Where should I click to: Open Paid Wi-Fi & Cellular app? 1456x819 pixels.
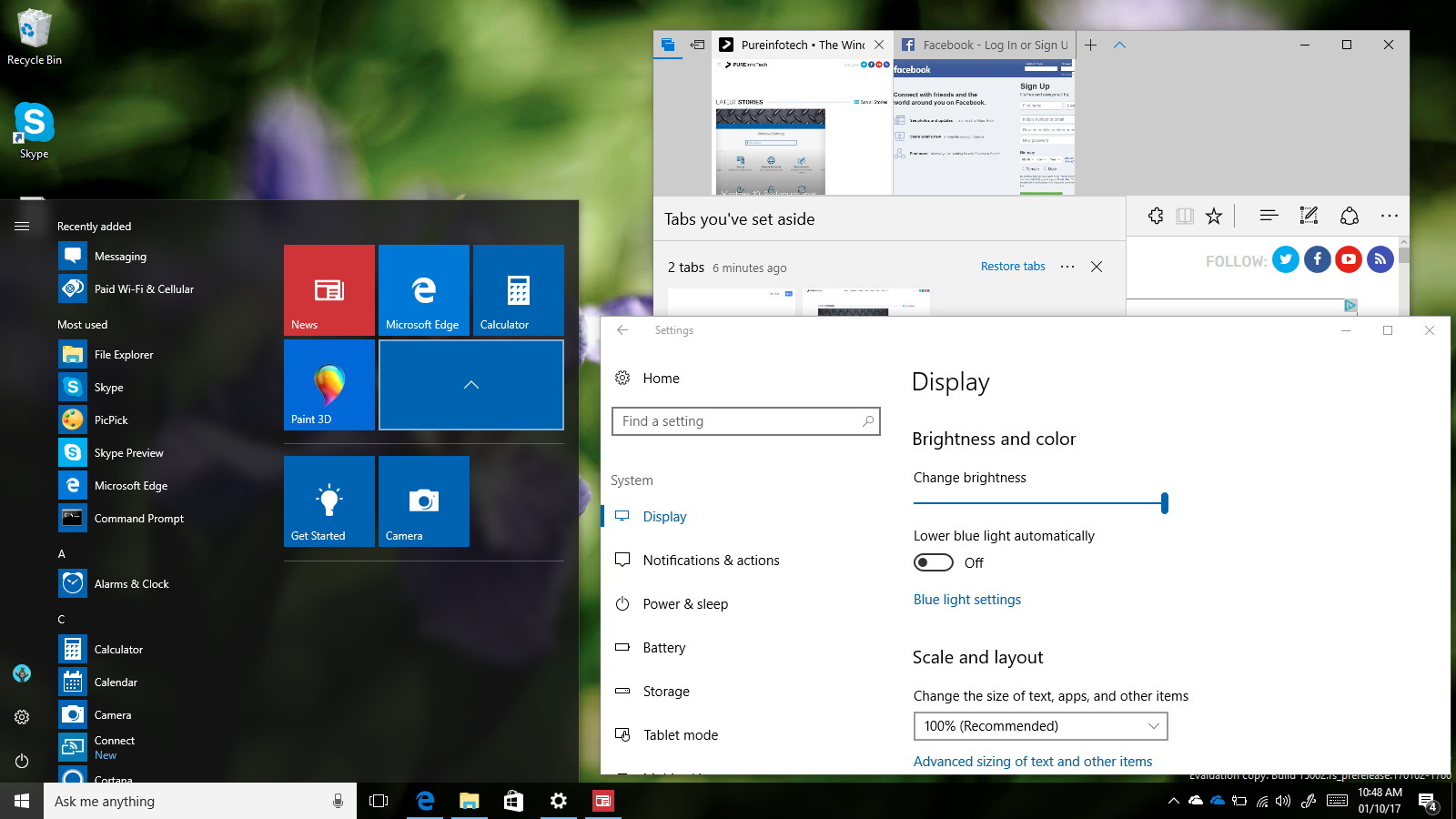click(166, 289)
